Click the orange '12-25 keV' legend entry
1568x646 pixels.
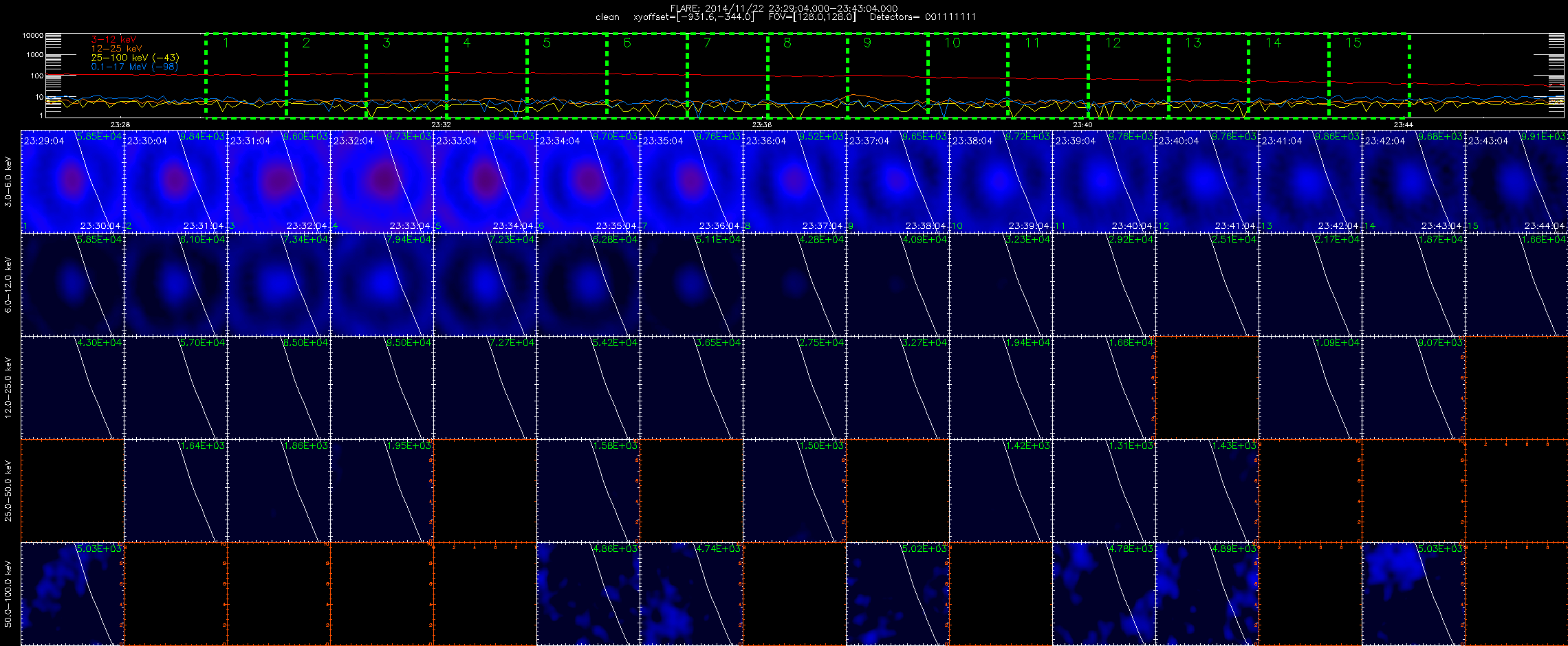116,48
